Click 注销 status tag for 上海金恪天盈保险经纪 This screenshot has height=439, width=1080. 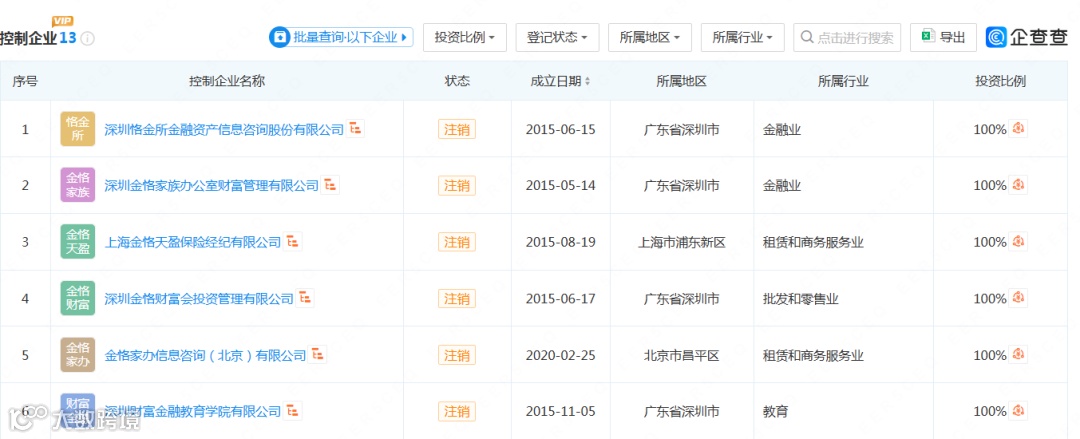(x=457, y=243)
